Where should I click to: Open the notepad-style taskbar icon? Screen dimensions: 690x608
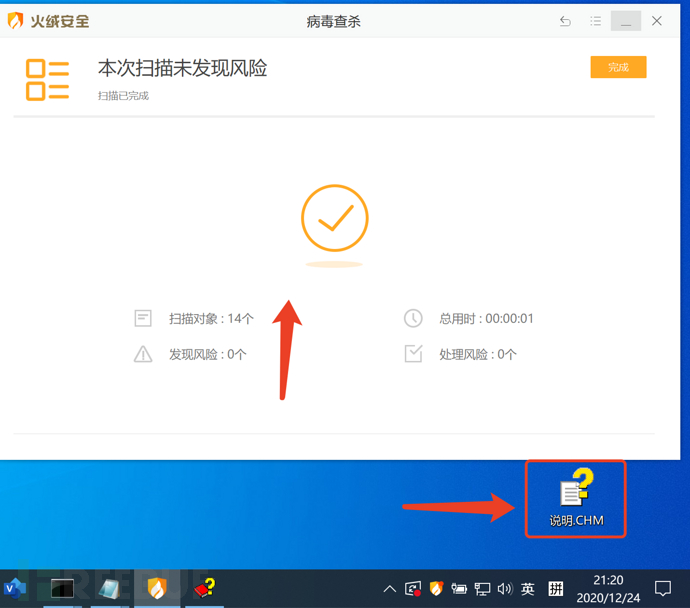(109, 589)
